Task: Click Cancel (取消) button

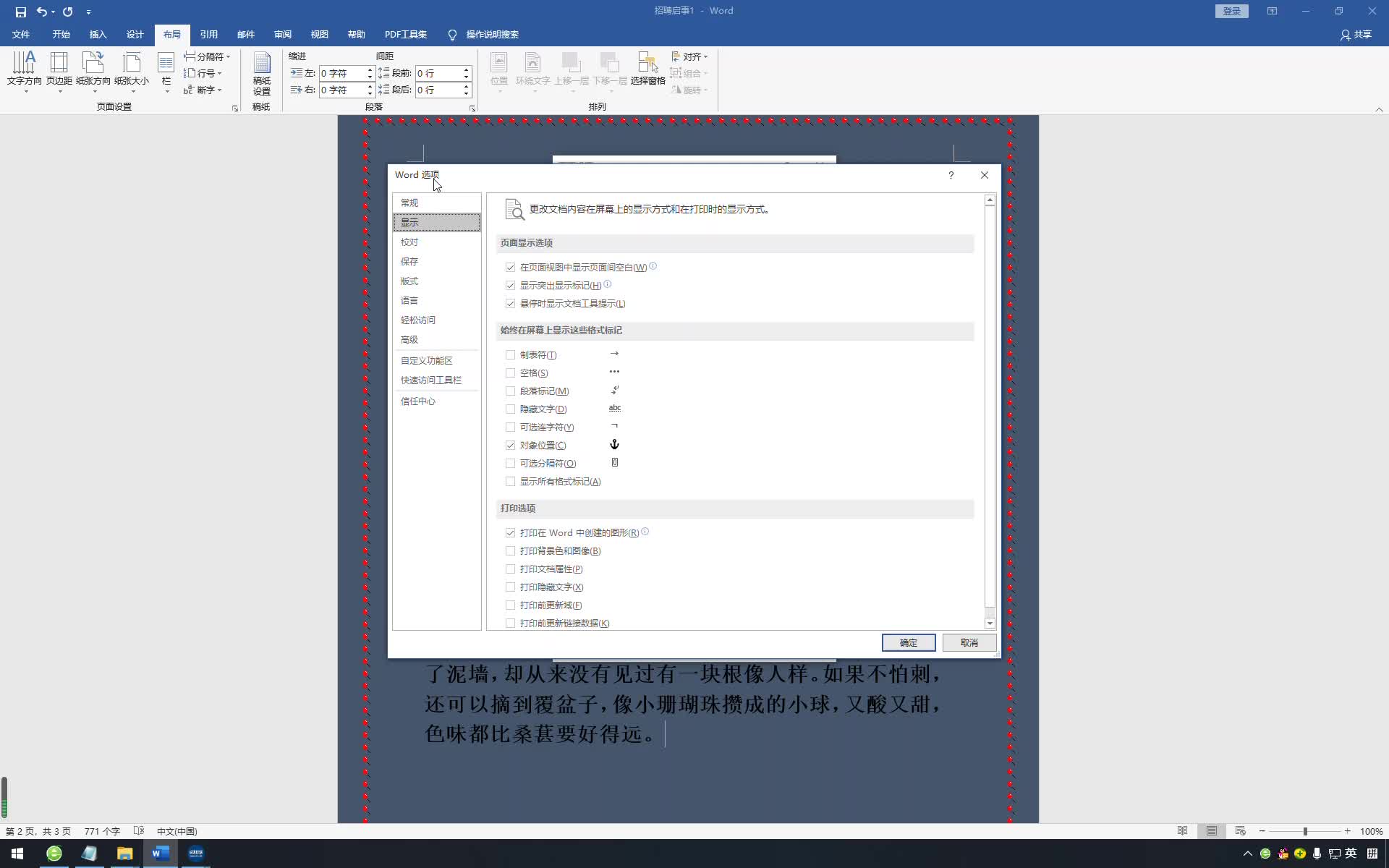Action: pyautogui.click(x=969, y=643)
